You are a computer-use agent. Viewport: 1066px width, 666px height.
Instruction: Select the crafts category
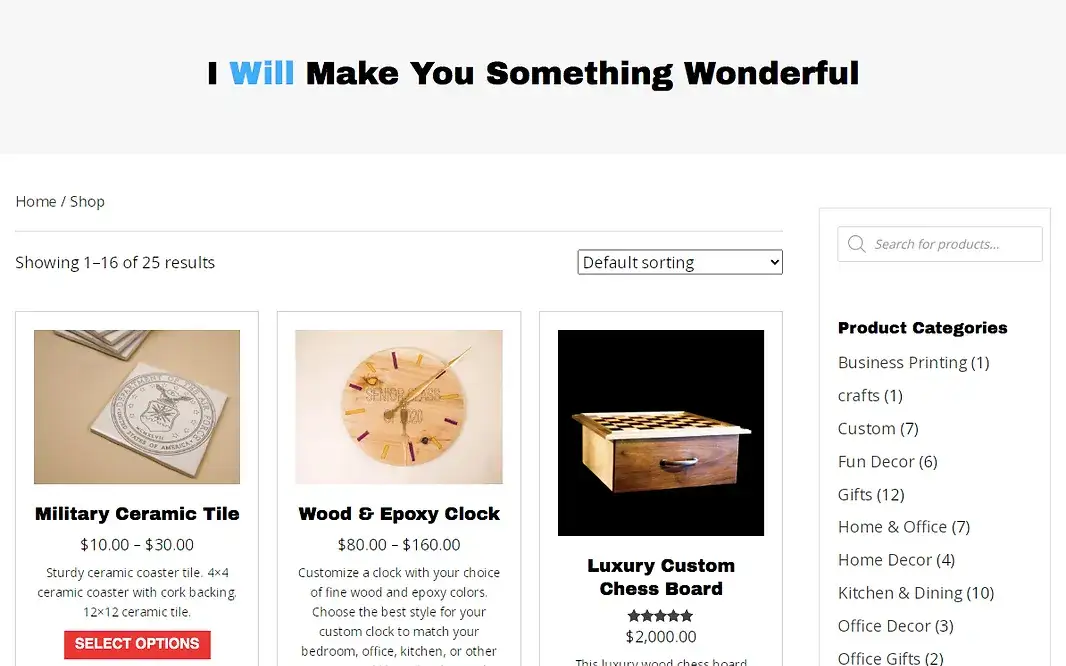click(859, 396)
